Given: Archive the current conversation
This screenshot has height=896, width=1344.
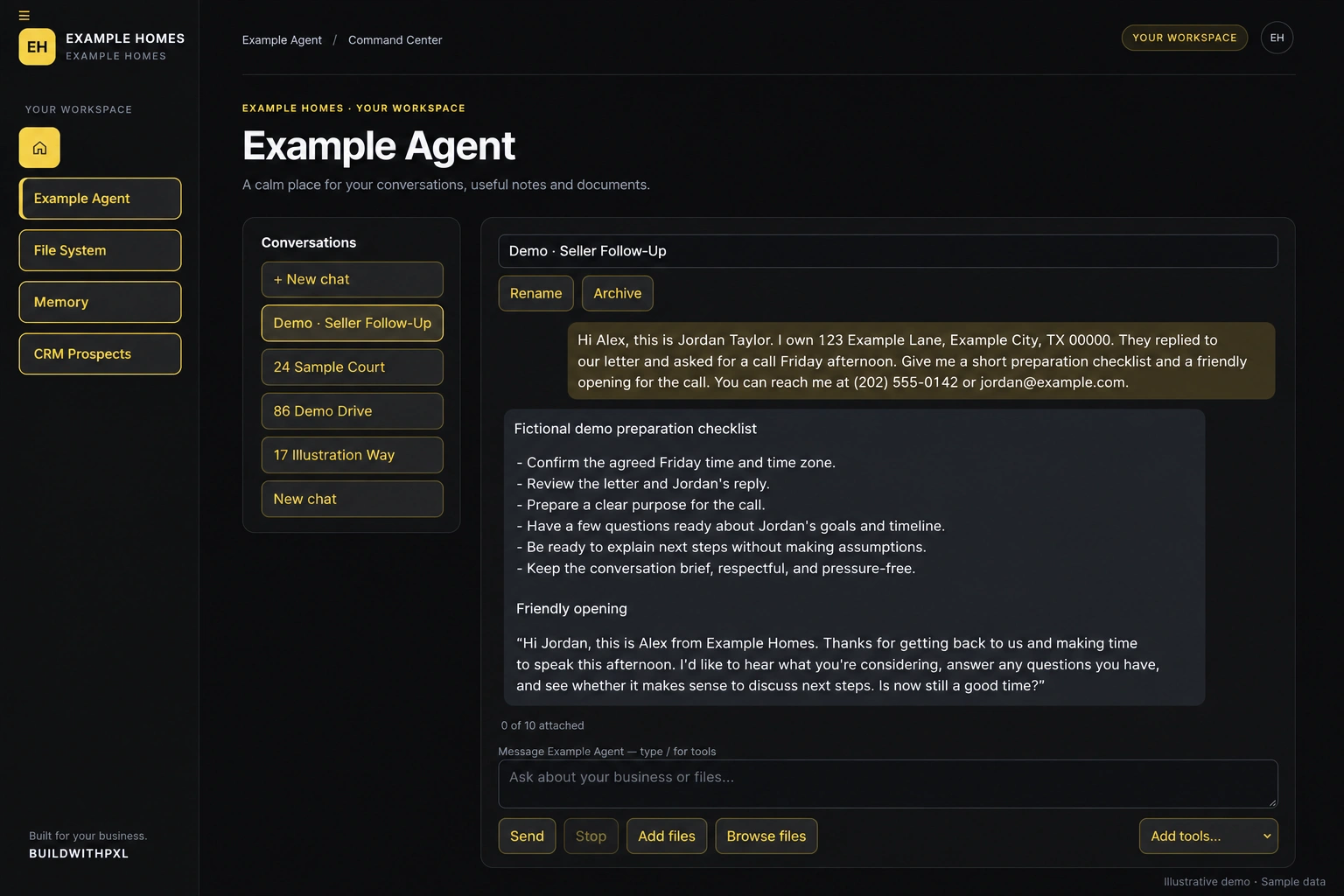Looking at the screenshot, I should 617,293.
